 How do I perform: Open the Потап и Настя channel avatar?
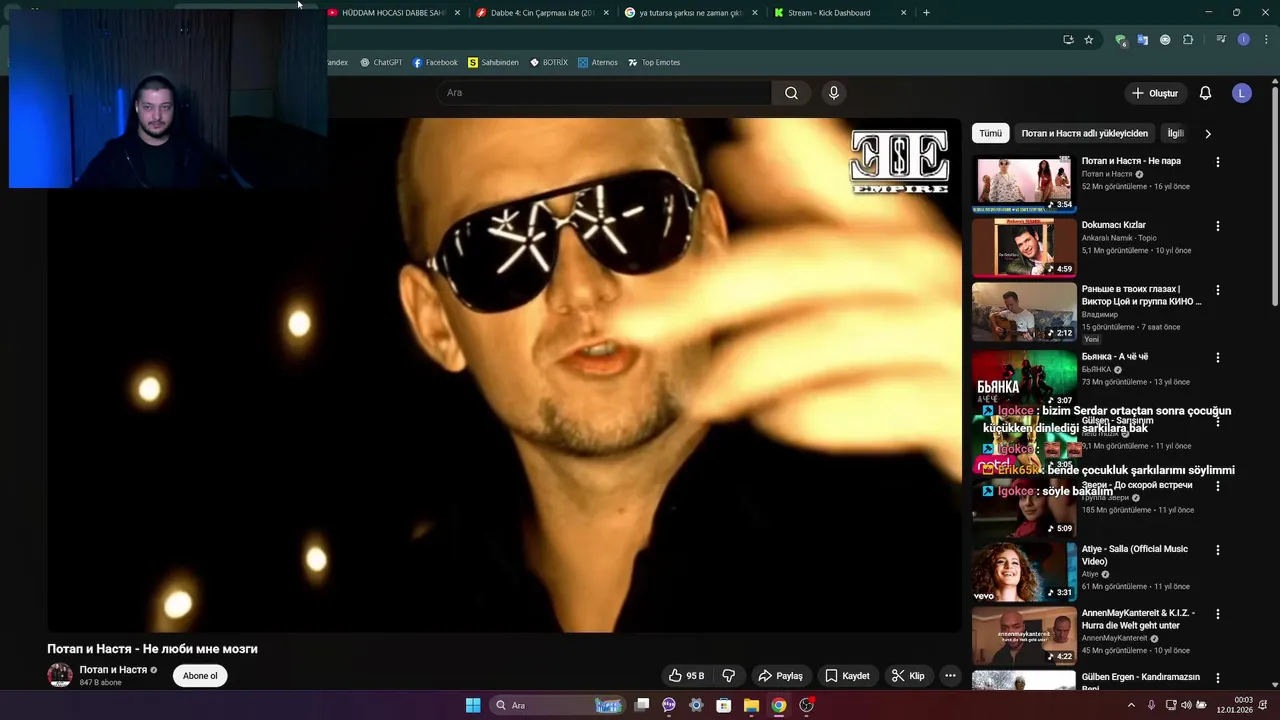pos(60,676)
